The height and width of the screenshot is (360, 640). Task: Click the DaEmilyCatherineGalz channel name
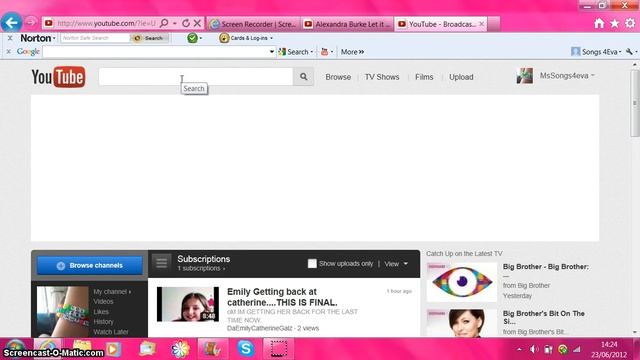click(260, 328)
